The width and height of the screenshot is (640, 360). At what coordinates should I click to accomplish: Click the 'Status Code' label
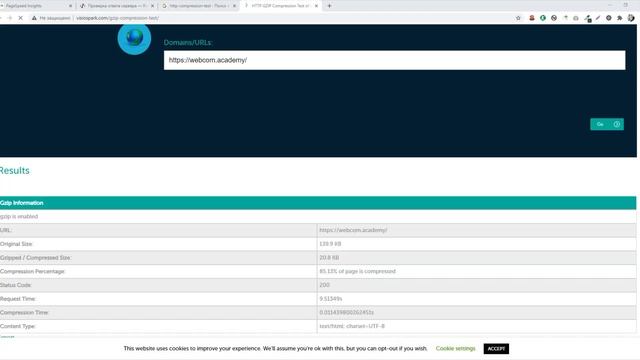click(16, 285)
